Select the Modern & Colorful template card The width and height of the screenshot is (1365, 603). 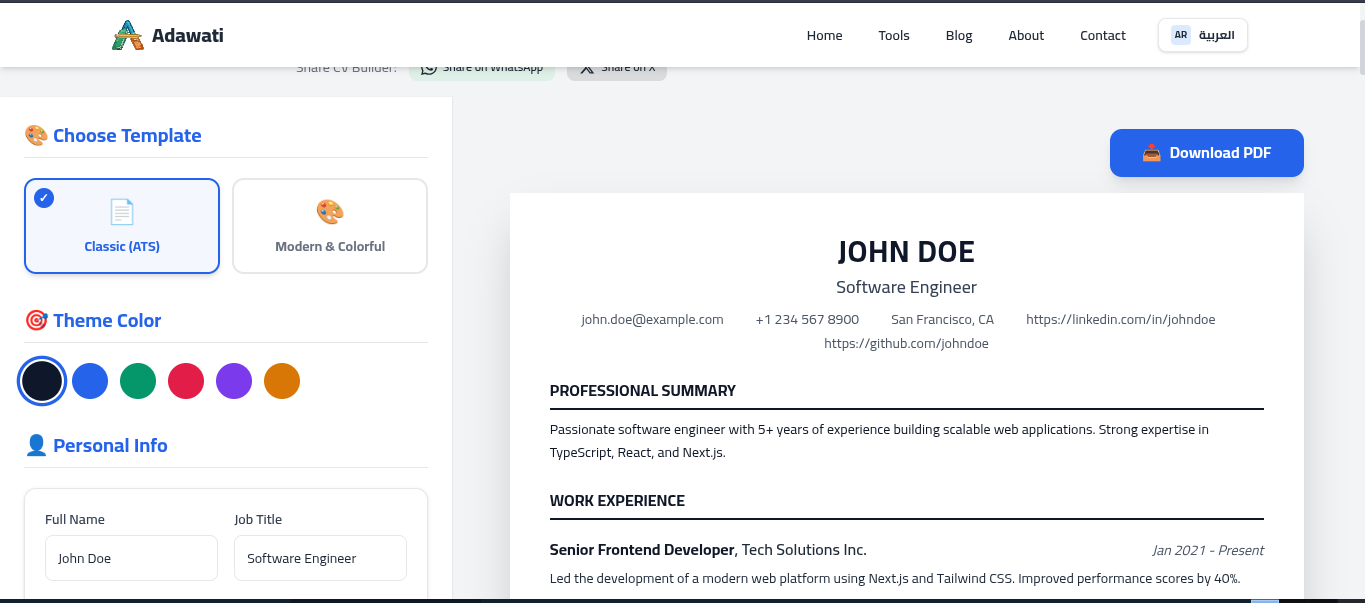(330, 226)
